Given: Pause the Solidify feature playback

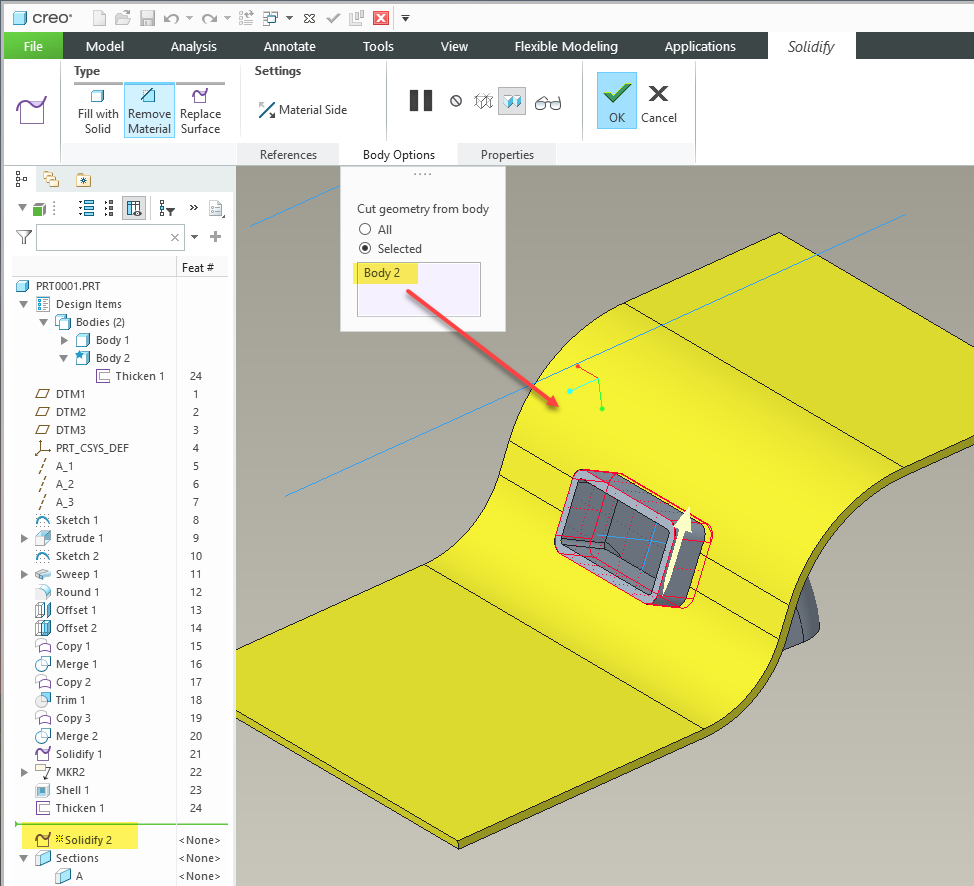Looking at the screenshot, I should tap(420, 100).
